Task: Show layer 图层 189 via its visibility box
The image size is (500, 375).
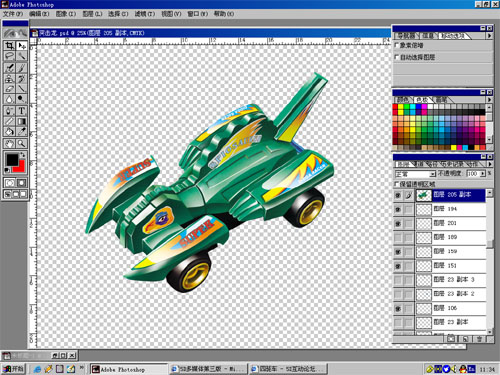Action: tap(398, 237)
